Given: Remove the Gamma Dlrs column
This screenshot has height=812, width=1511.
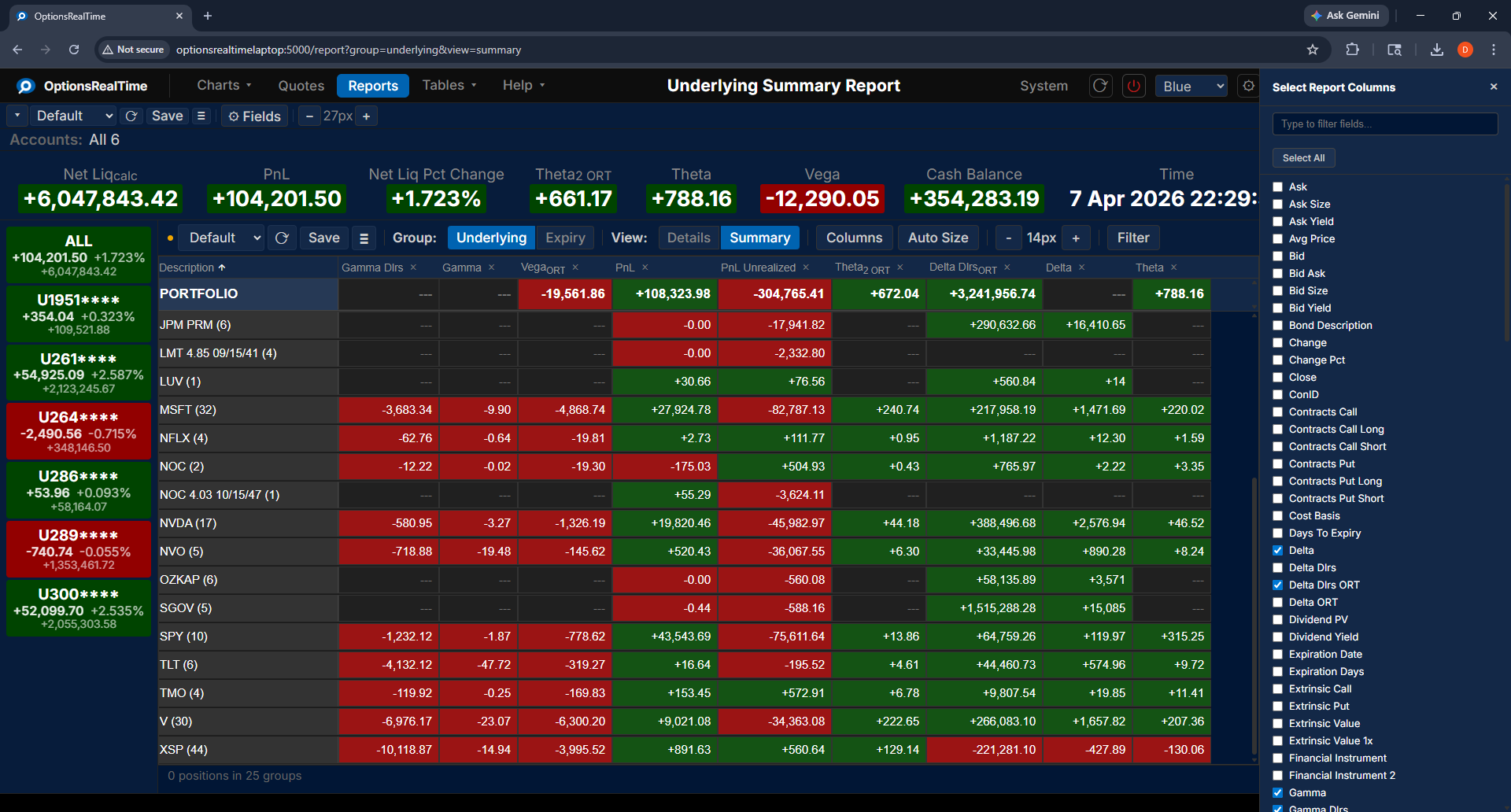Looking at the screenshot, I should pos(413,268).
